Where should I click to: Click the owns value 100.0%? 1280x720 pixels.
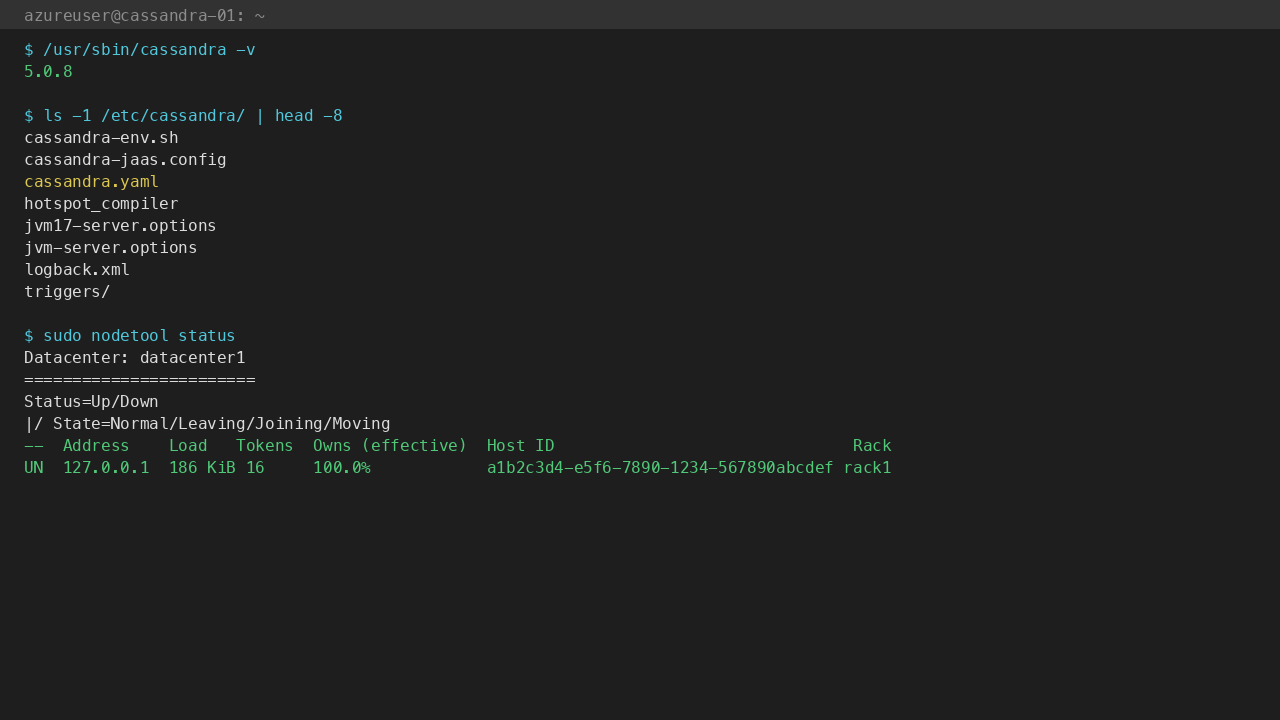[342, 468]
